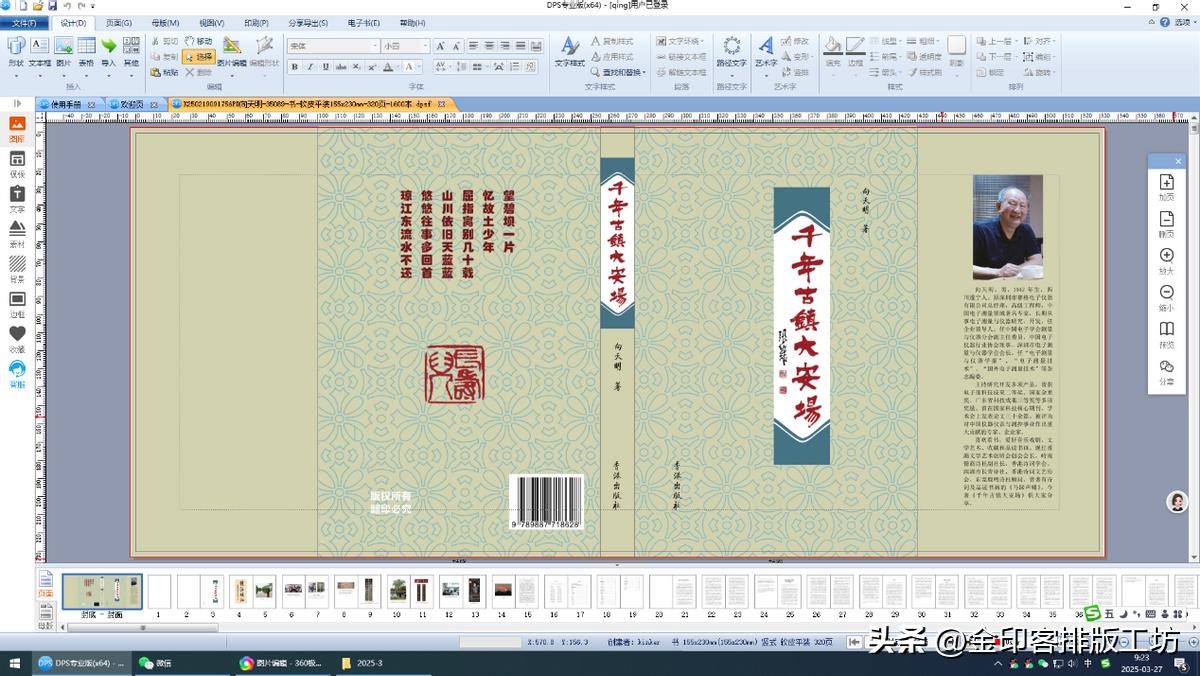Click the 查找和替换 button
Screen dimensions: 1200x676
click(x=617, y=70)
